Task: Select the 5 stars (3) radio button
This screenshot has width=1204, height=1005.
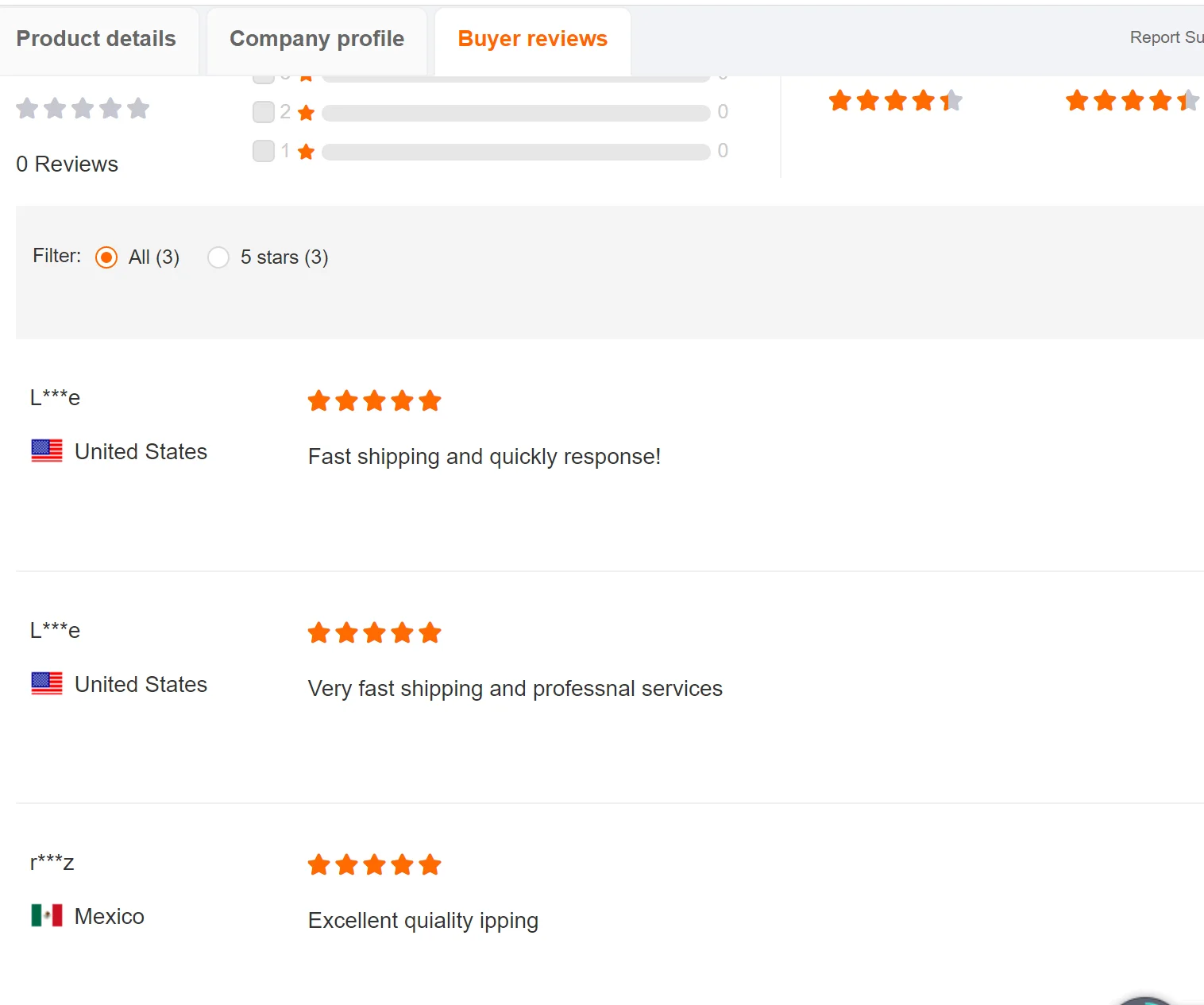Action: pyautogui.click(x=218, y=257)
